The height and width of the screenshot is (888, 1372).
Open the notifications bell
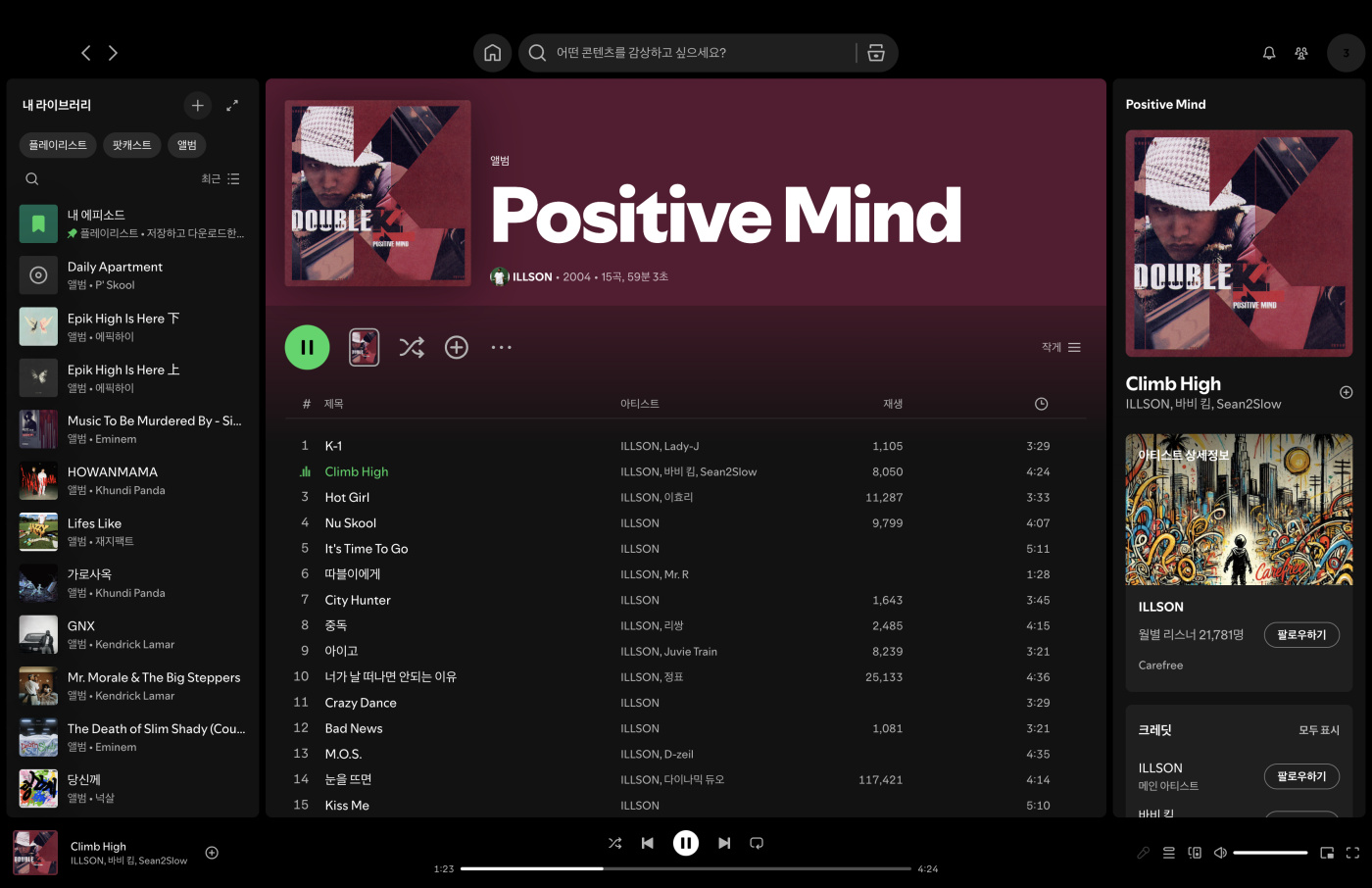(x=1269, y=53)
